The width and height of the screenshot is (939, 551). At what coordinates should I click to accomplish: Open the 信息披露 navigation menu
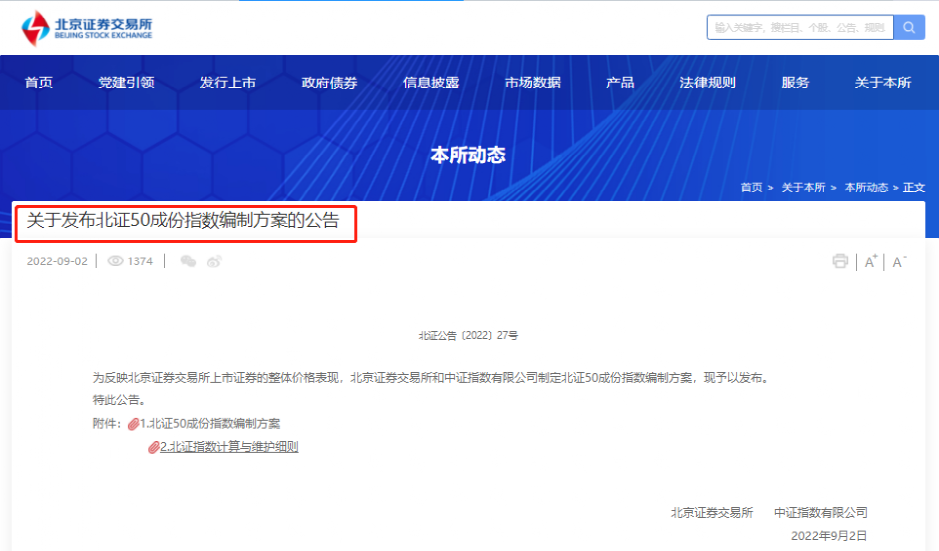click(431, 83)
